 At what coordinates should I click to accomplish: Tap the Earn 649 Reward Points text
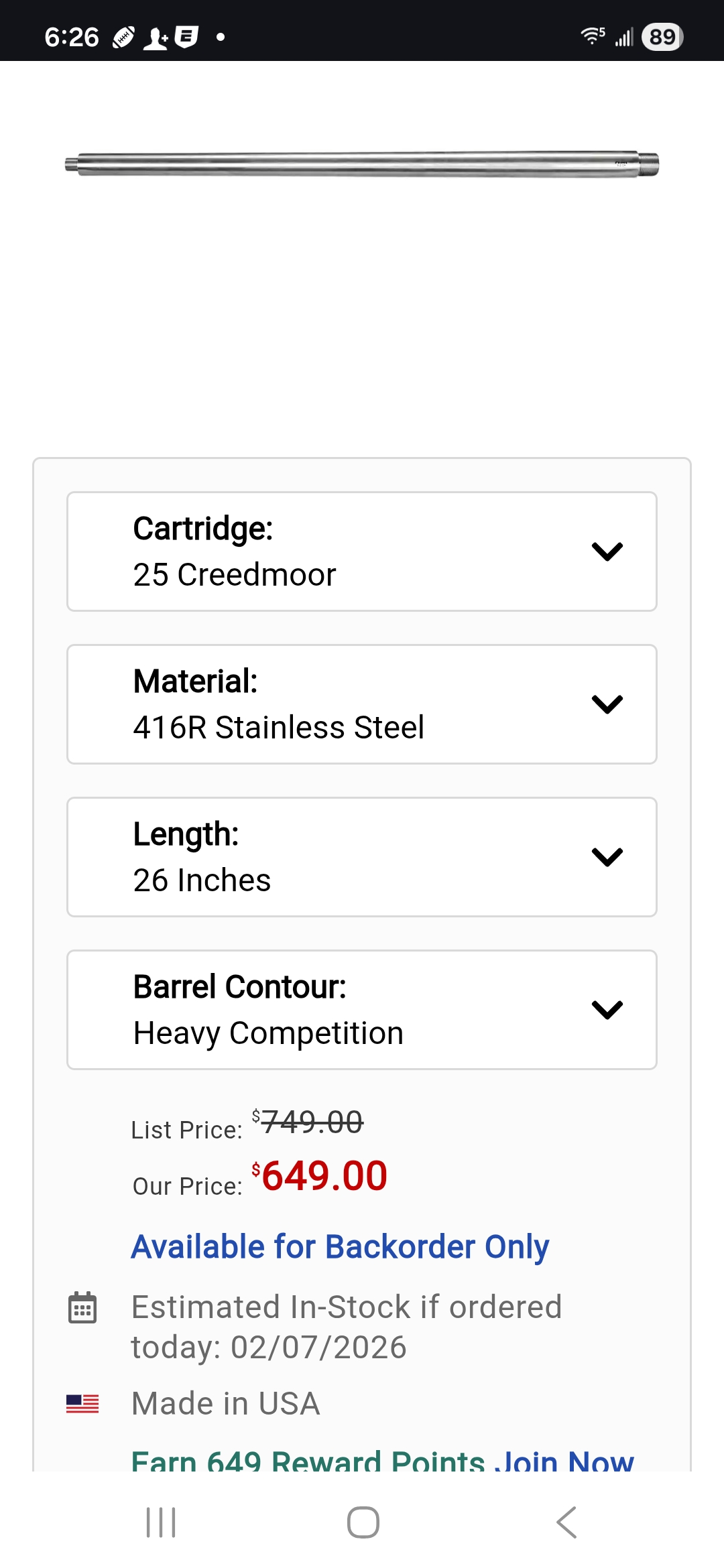pos(308,1461)
